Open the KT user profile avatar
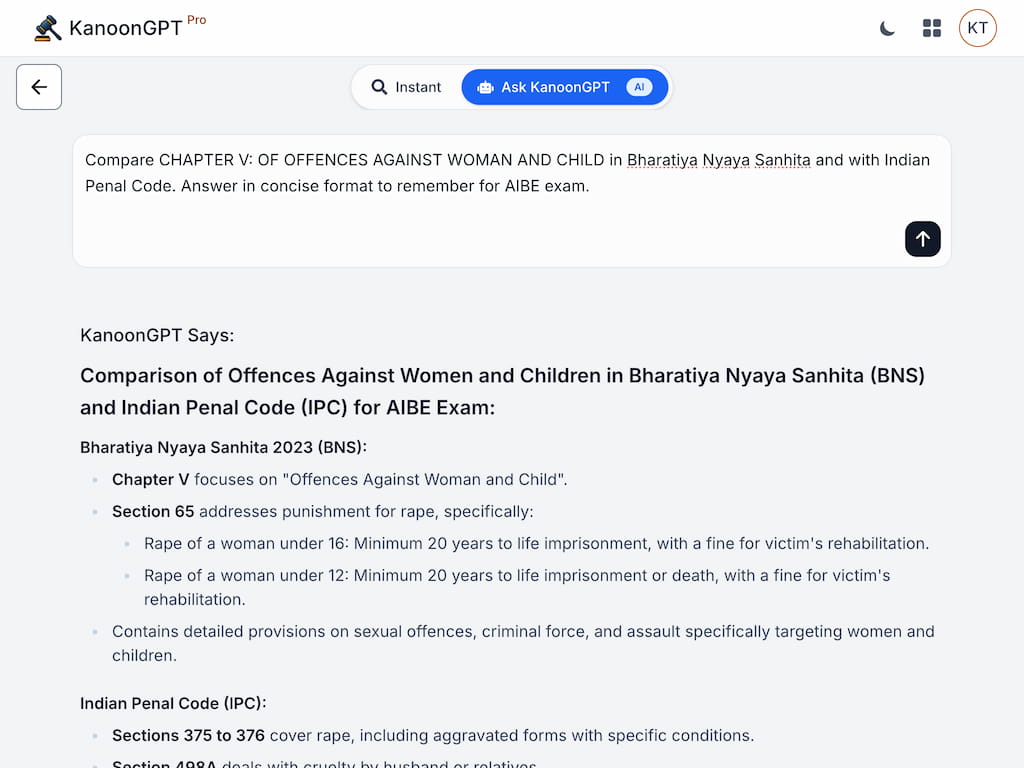This screenshot has width=1024, height=768. click(977, 28)
